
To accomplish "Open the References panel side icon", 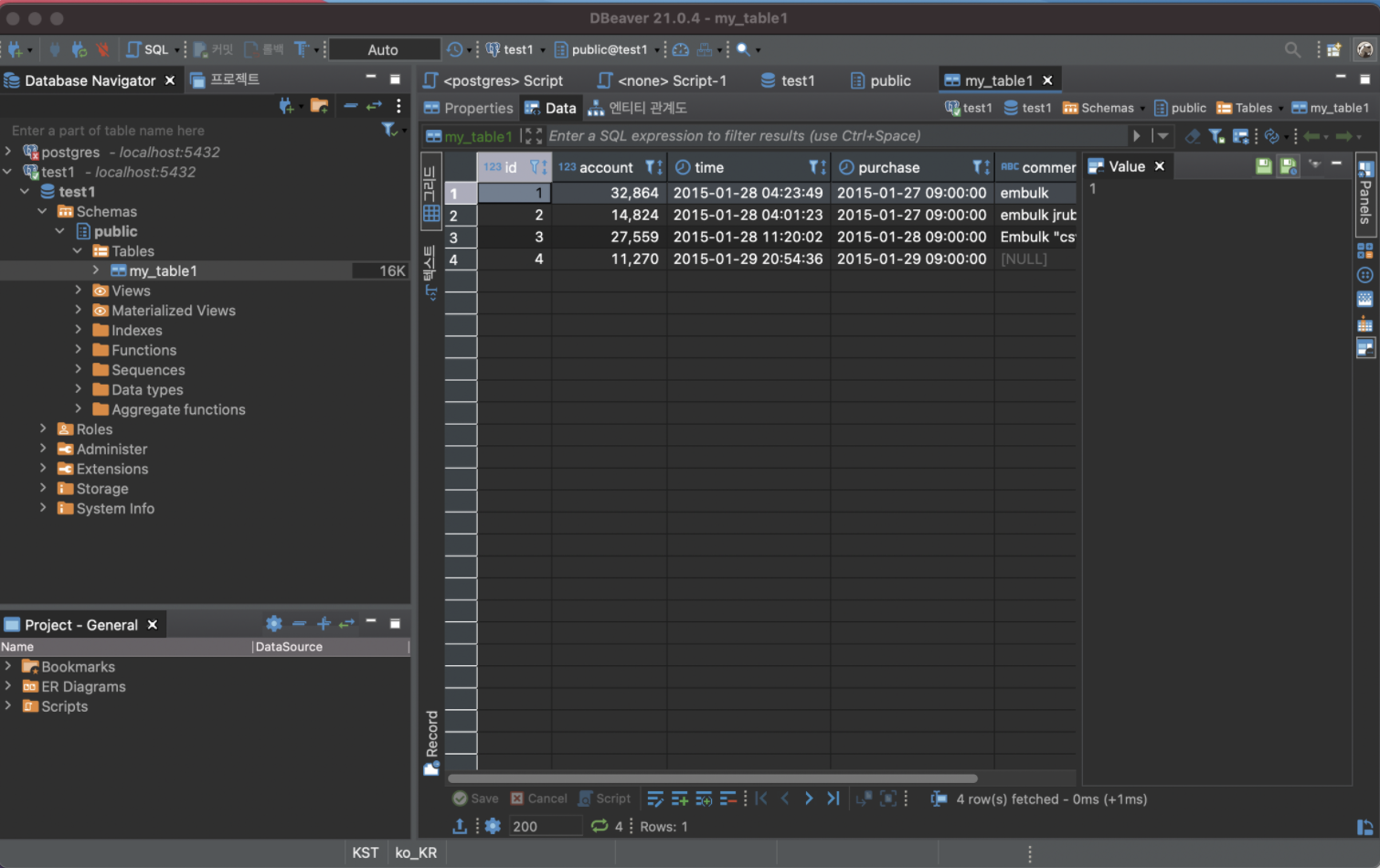I will (x=1364, y=323).
